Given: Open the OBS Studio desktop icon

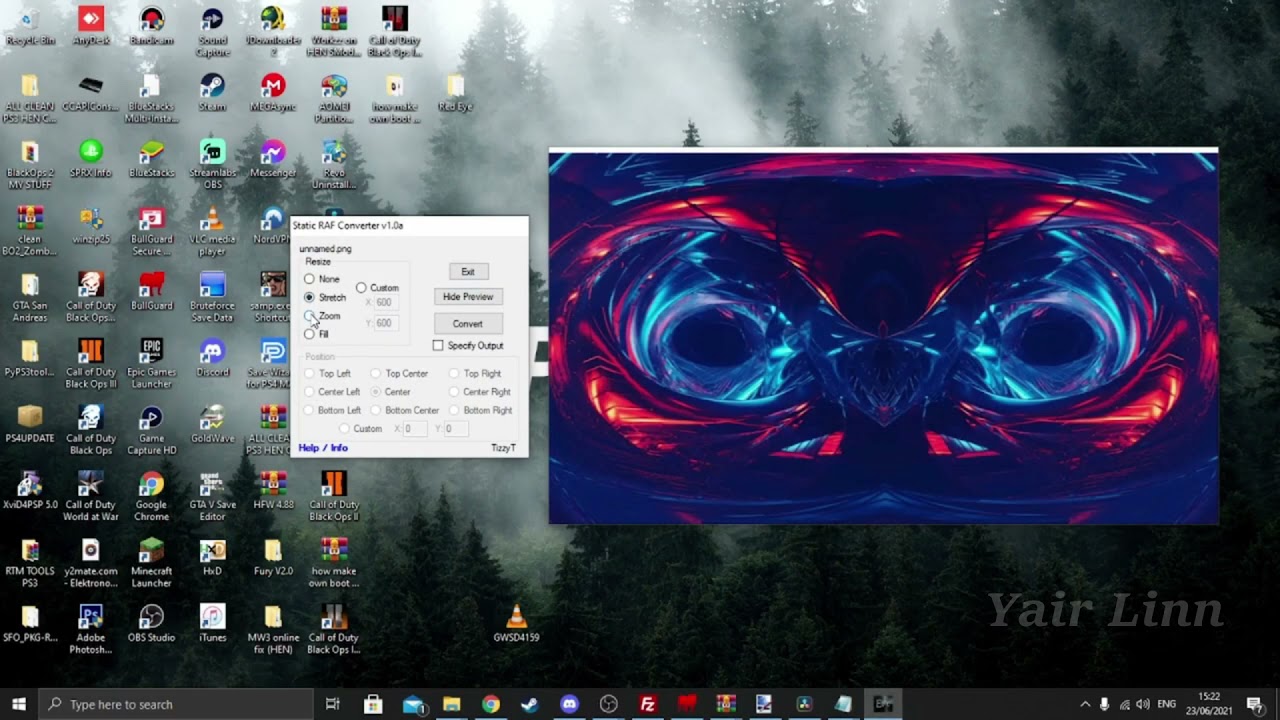Looking at the screenshot, I should point(151,623).
